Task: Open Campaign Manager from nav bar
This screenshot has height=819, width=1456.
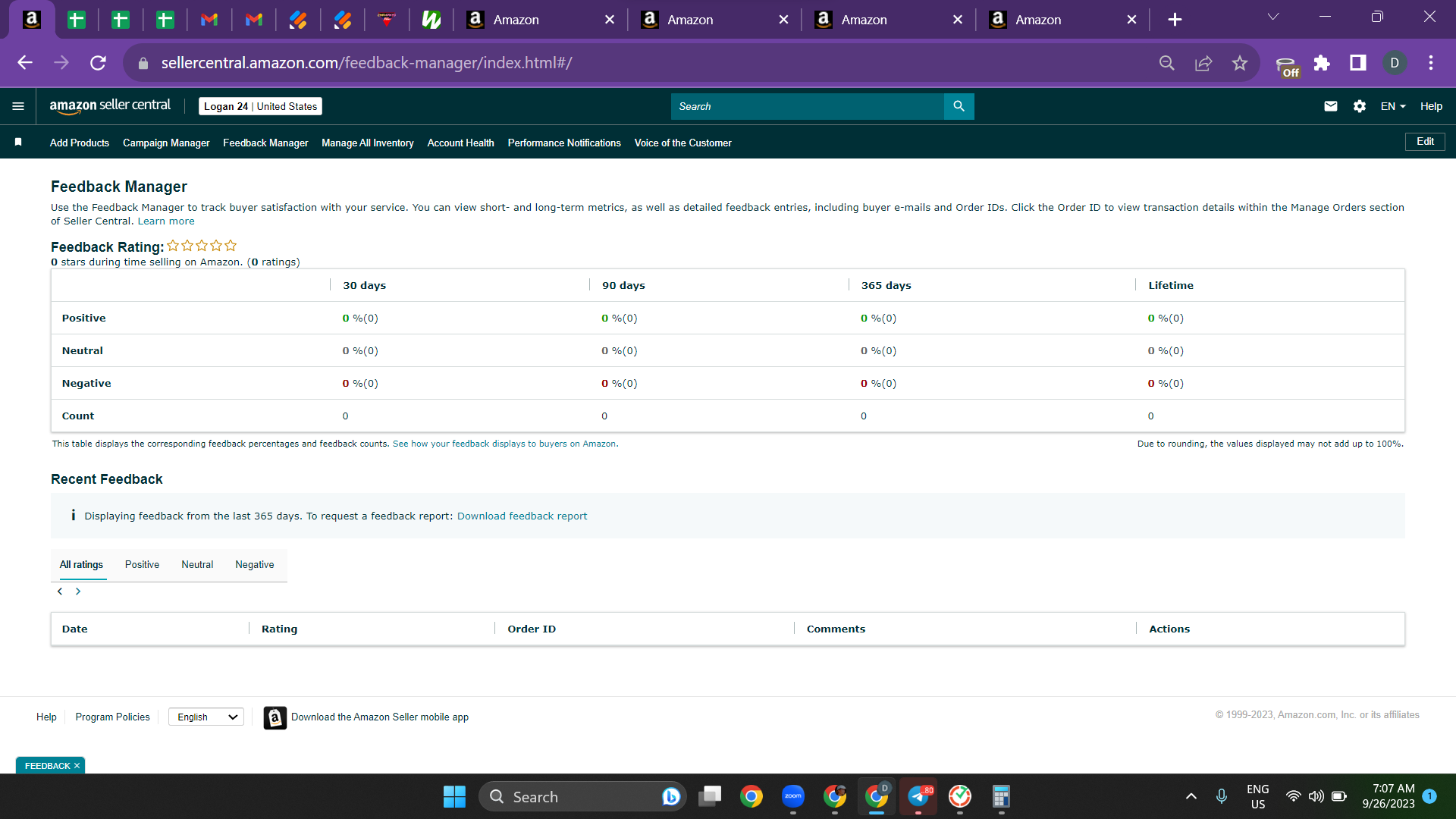Action: pyautogui.click(x=166, y=143)
